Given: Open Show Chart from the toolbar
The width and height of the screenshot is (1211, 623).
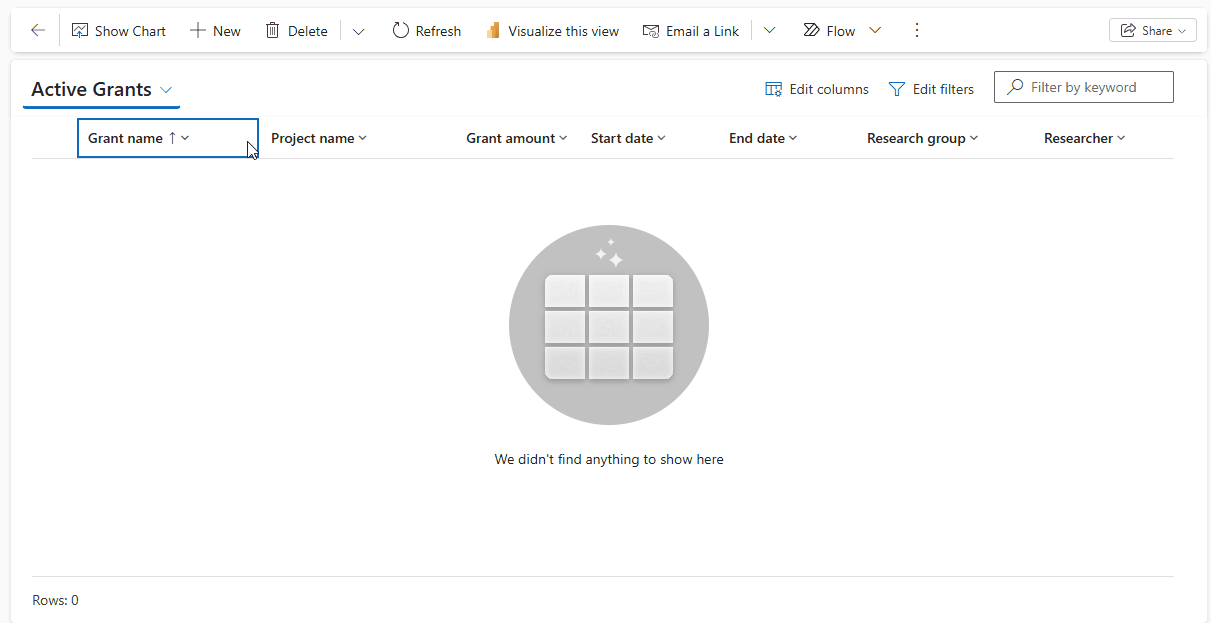Looking at the screenshot, I should coord(119,31).
